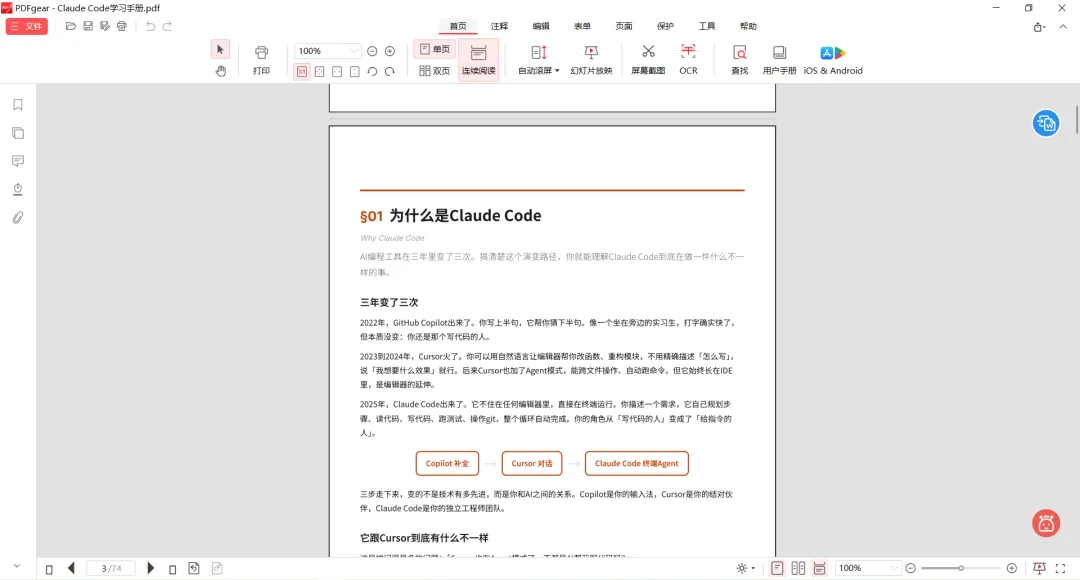Go to next page arrow
The height and width of the screenshot is (580, 1080).
[x=151, y=568]
